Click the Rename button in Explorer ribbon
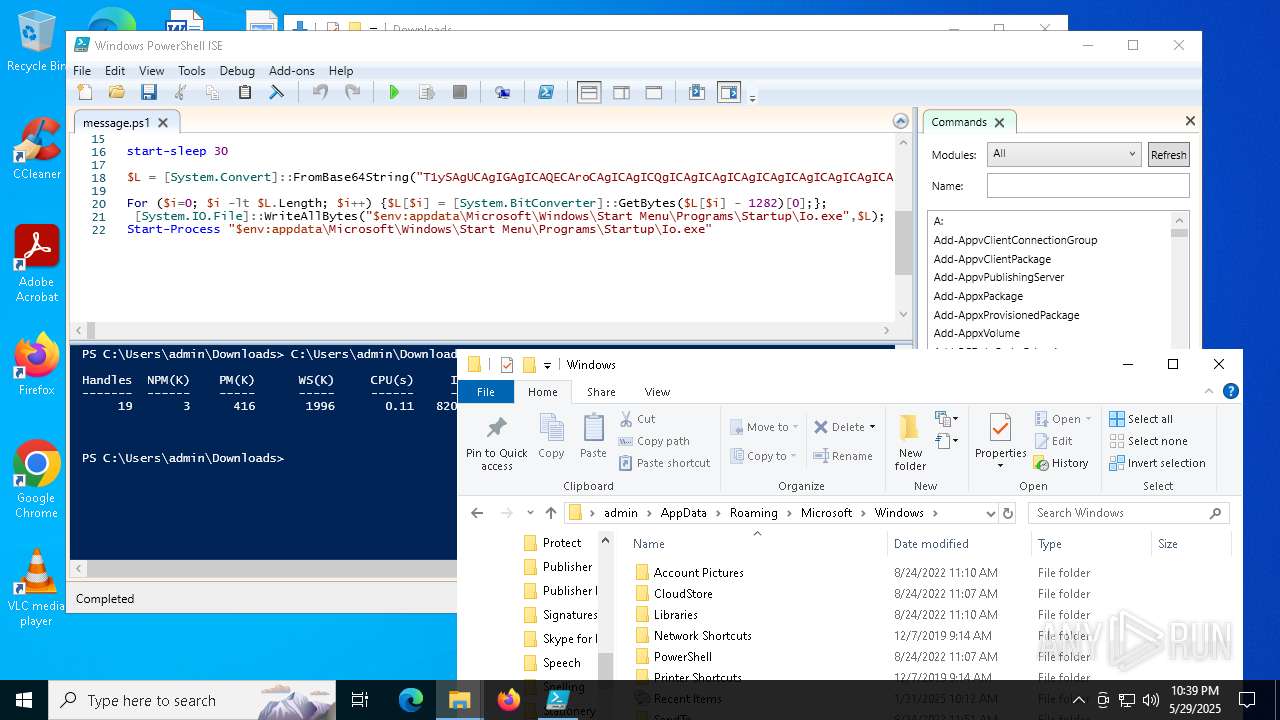This screenshot has height=720, width=1280. pos(843,456)
